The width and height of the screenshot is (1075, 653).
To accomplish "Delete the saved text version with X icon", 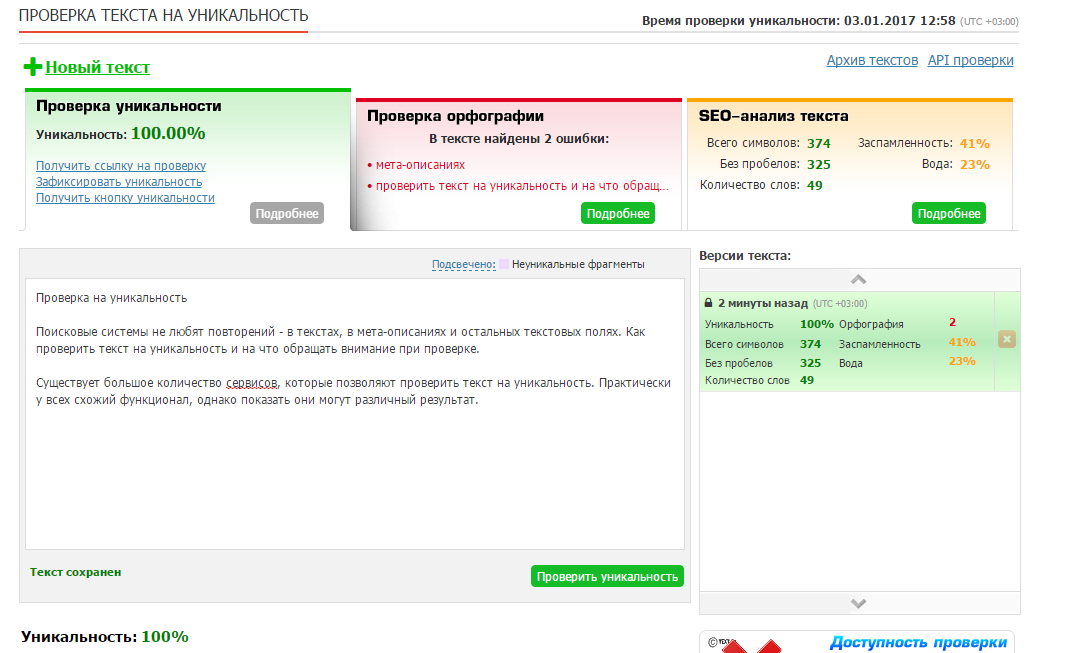I will pyautogui.click(x=1007, y=340).
